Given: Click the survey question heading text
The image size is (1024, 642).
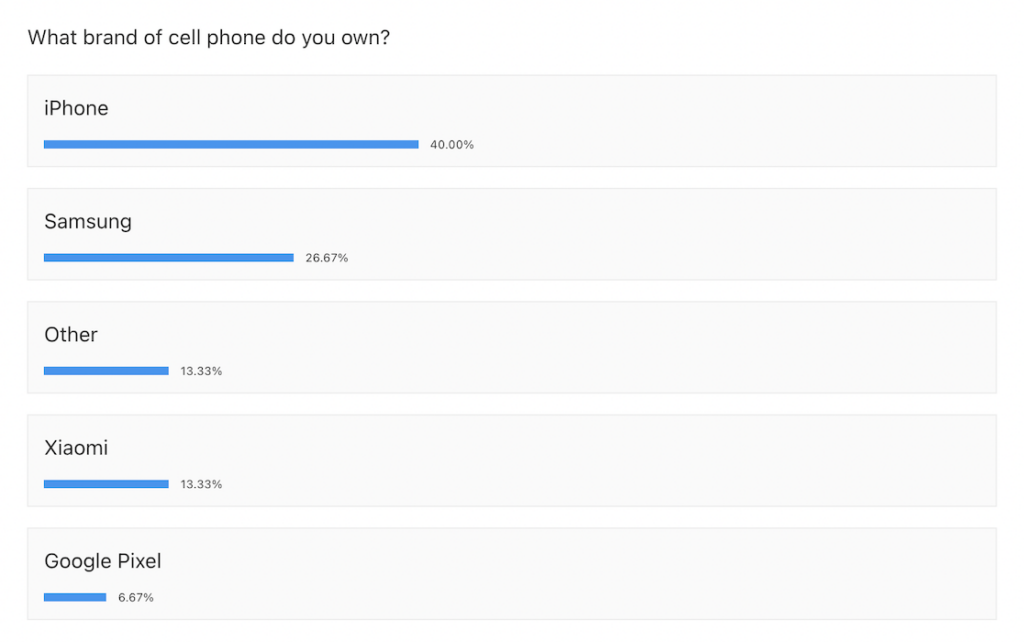Looking at the screenshot, I should pos(208,38).
